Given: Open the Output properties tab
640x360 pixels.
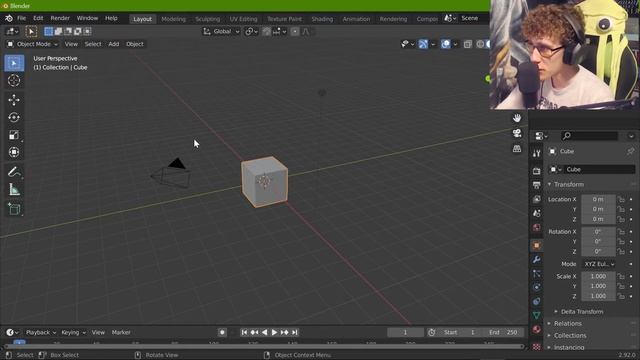Looking at the screenshot, I should pos(536,185).
